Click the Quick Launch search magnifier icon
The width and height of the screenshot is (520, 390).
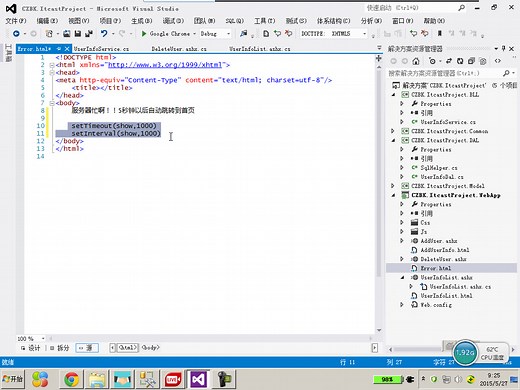click(x=461, y=8)
